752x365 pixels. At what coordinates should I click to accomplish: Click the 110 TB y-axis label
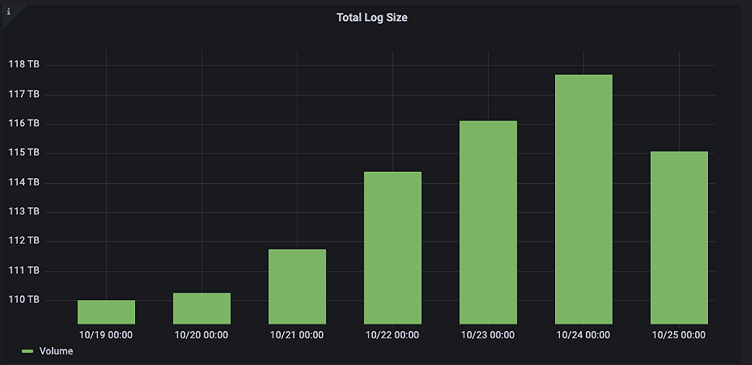[x=24, y=300]
